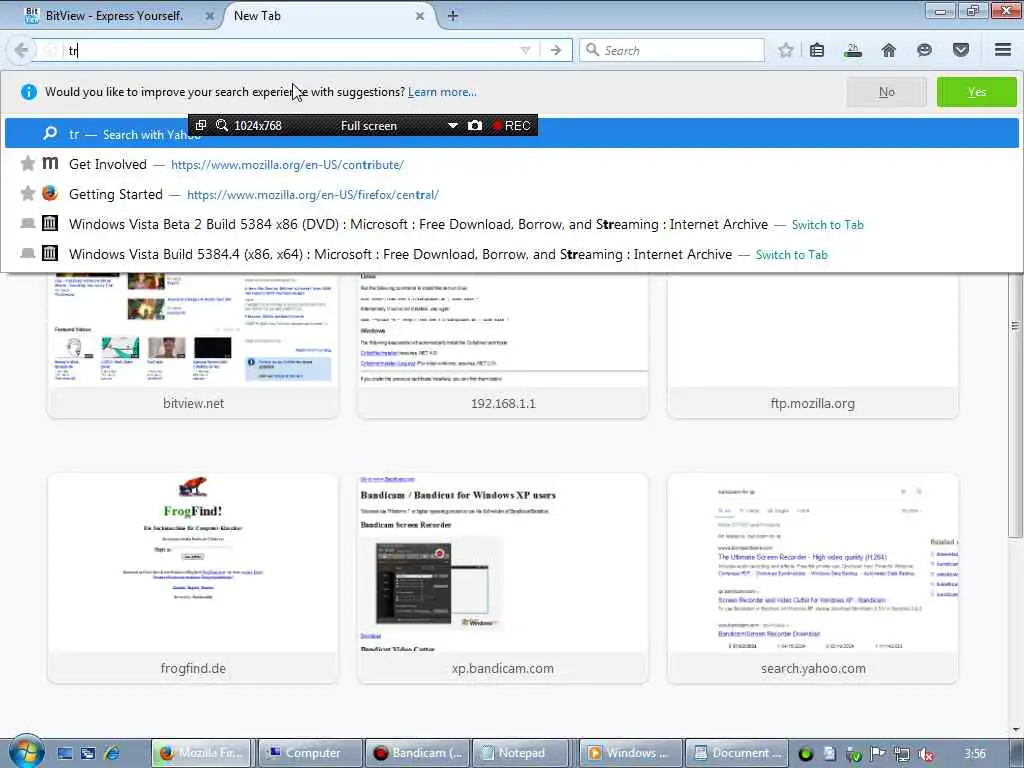Screen dimensions: 1024x768
Task: Click the taskbar clock showing 3:56
Action: [974, 754]
